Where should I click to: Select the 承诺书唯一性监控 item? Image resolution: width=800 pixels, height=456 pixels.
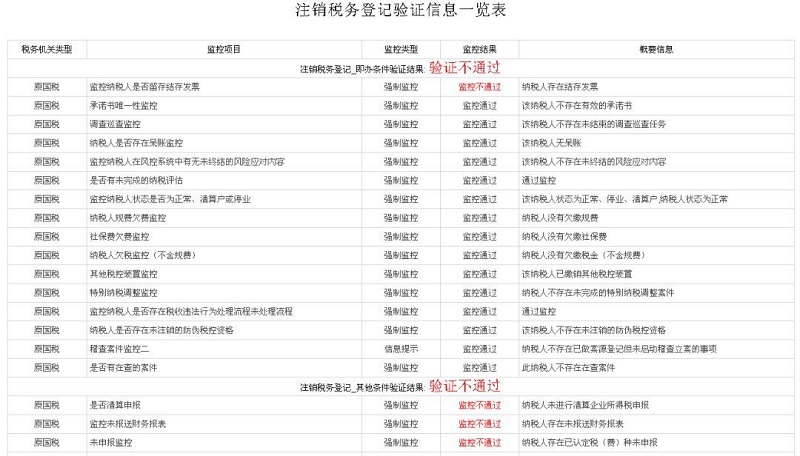point(123,106)
